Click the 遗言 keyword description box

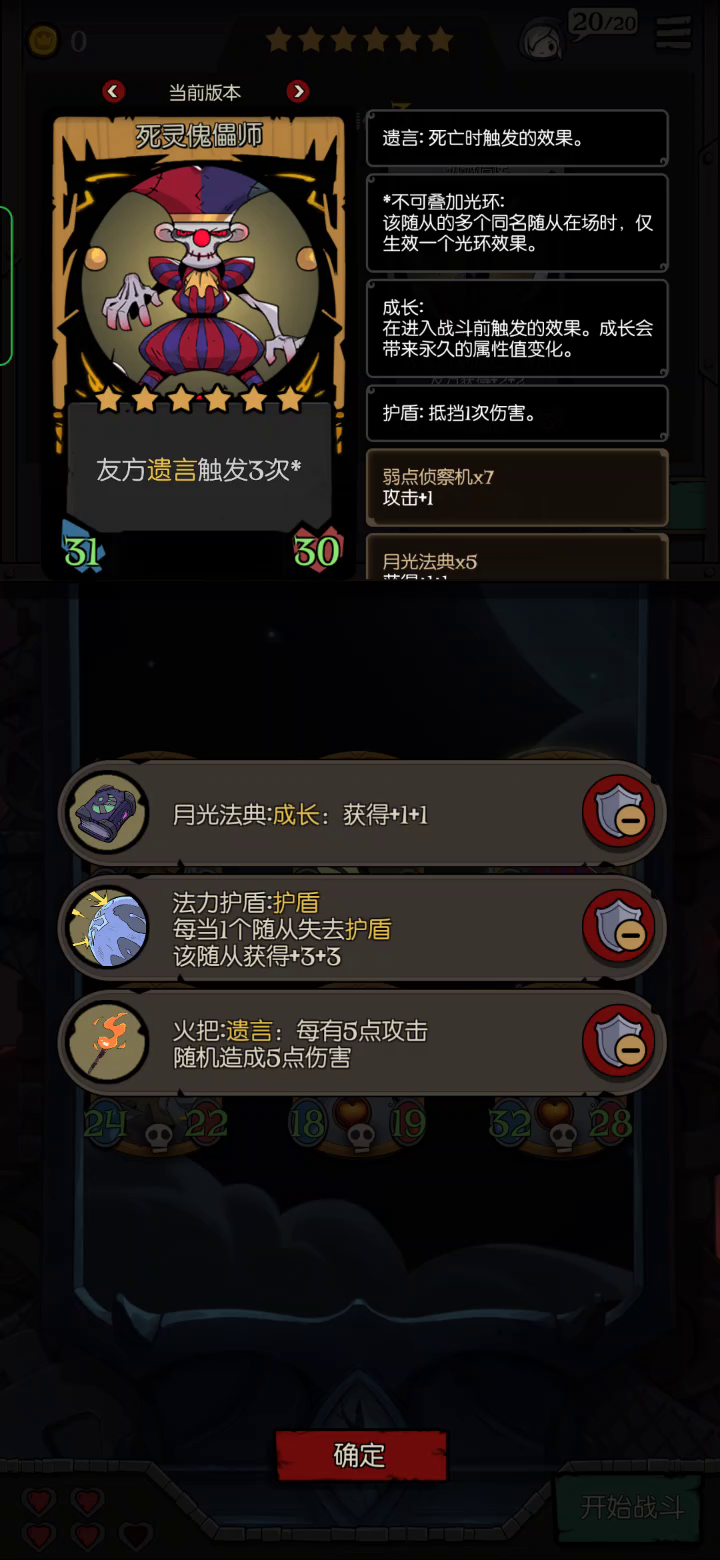(x=517, y=138)
